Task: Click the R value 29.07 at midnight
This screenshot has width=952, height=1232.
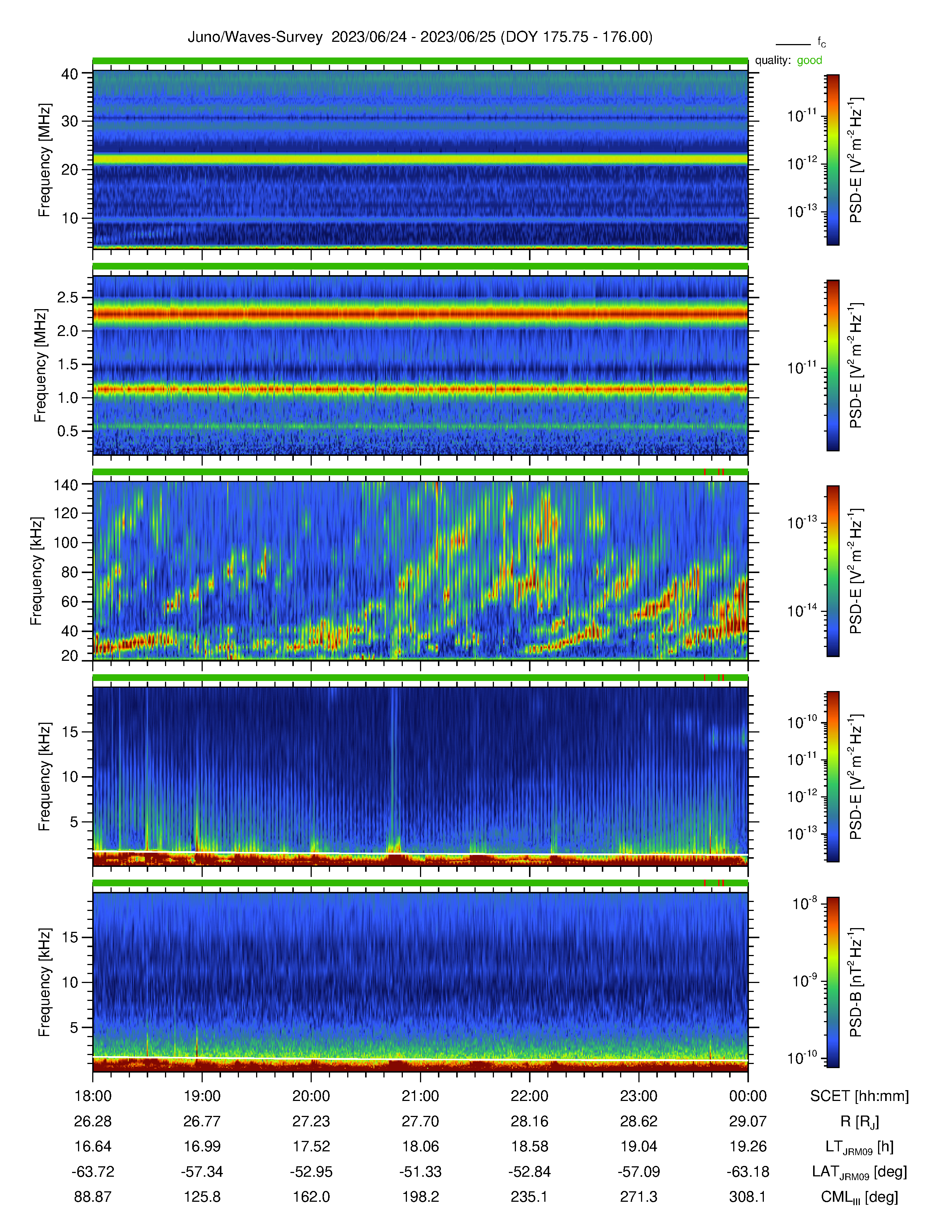Action: [748, 1121]
